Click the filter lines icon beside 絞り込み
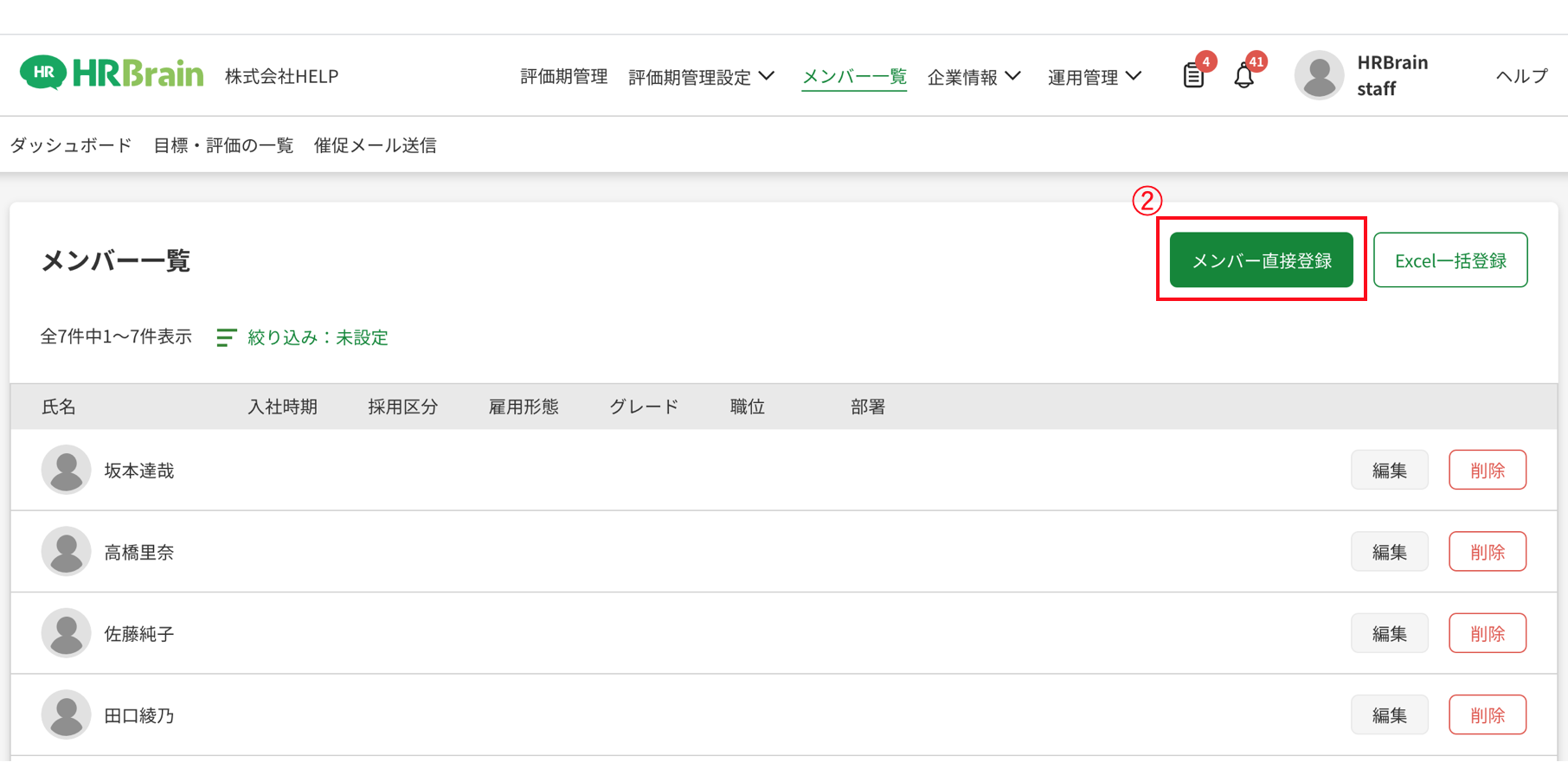The image size is (1568, 775). (226, 337)
